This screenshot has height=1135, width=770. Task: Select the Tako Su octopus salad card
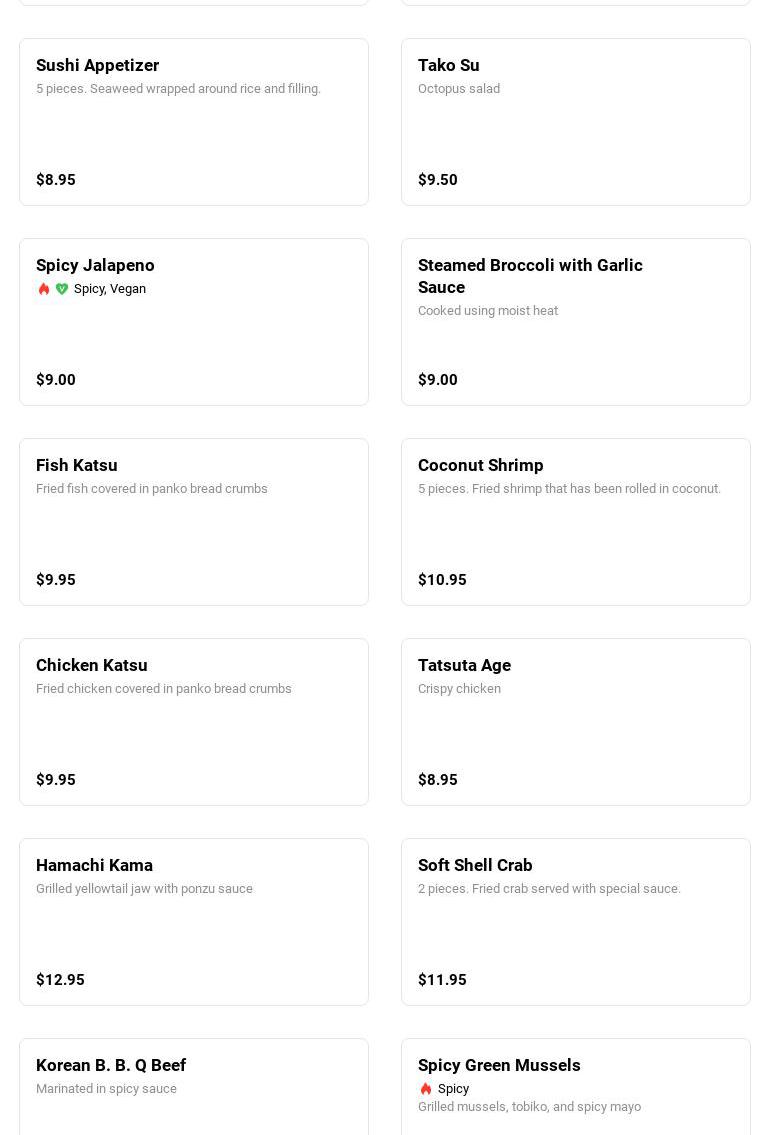576,122
